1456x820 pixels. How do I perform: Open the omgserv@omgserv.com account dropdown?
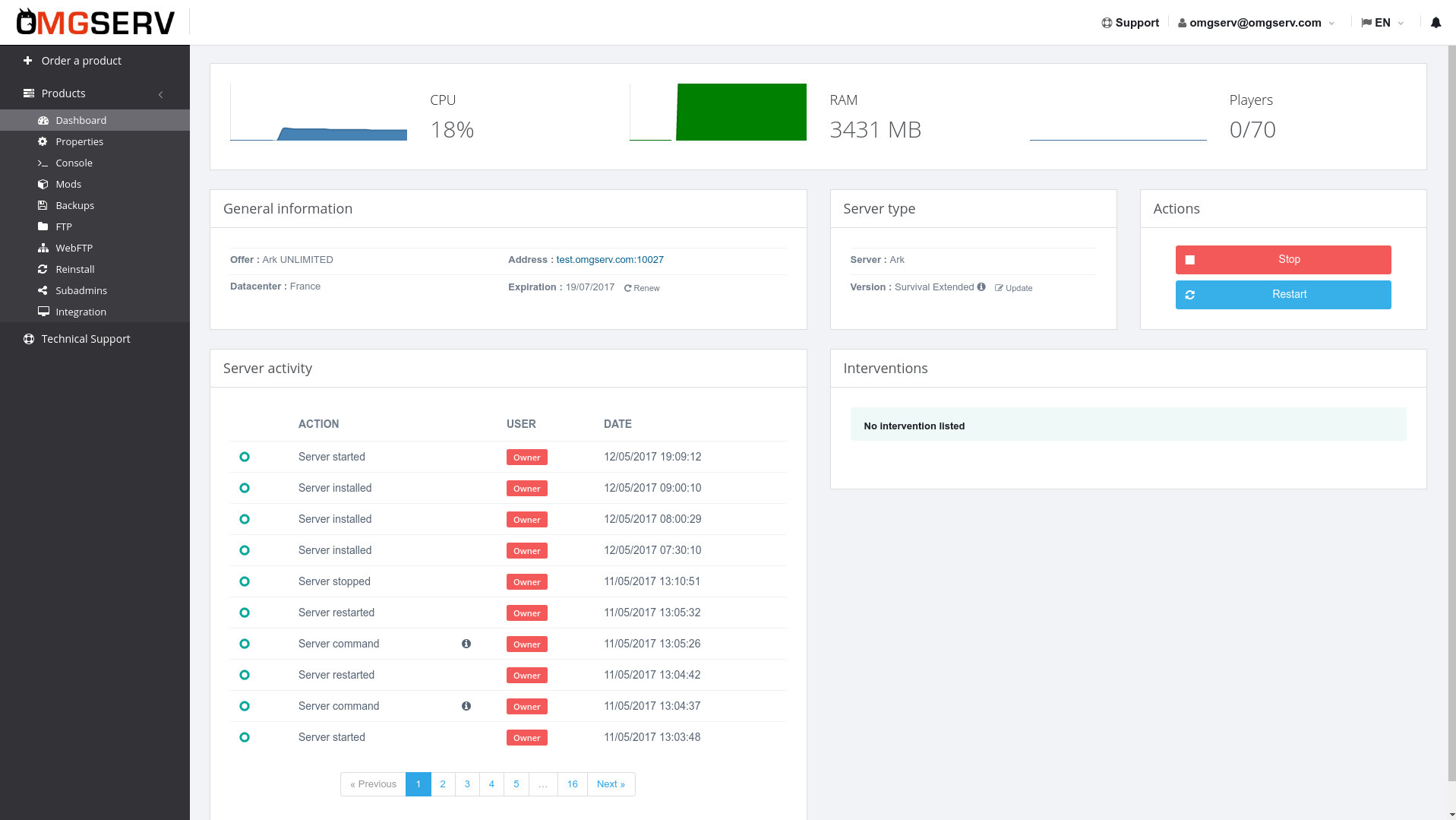point(1255,23)
